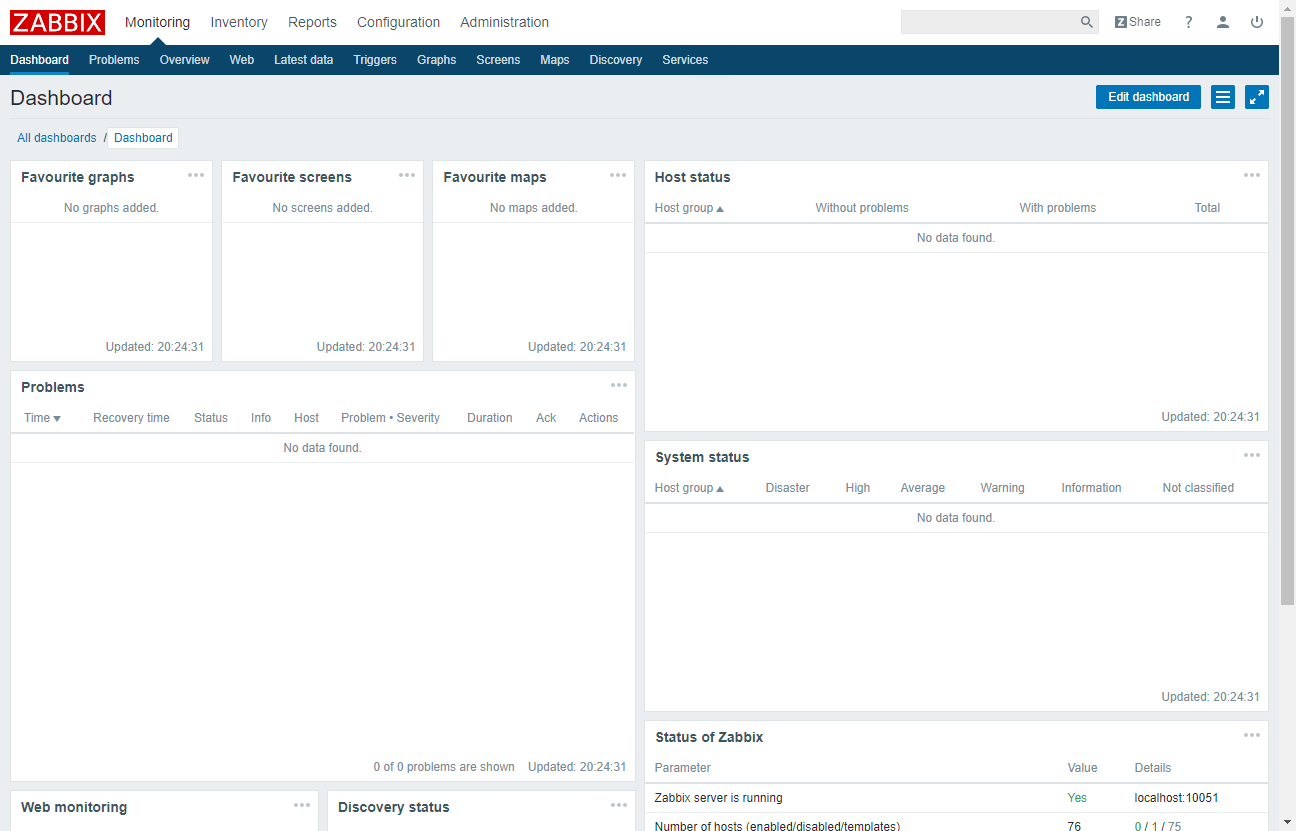Open the Inventory main menu
Image resolution: width=1296 pixels, height=831 pixels.
click(239, 22)
